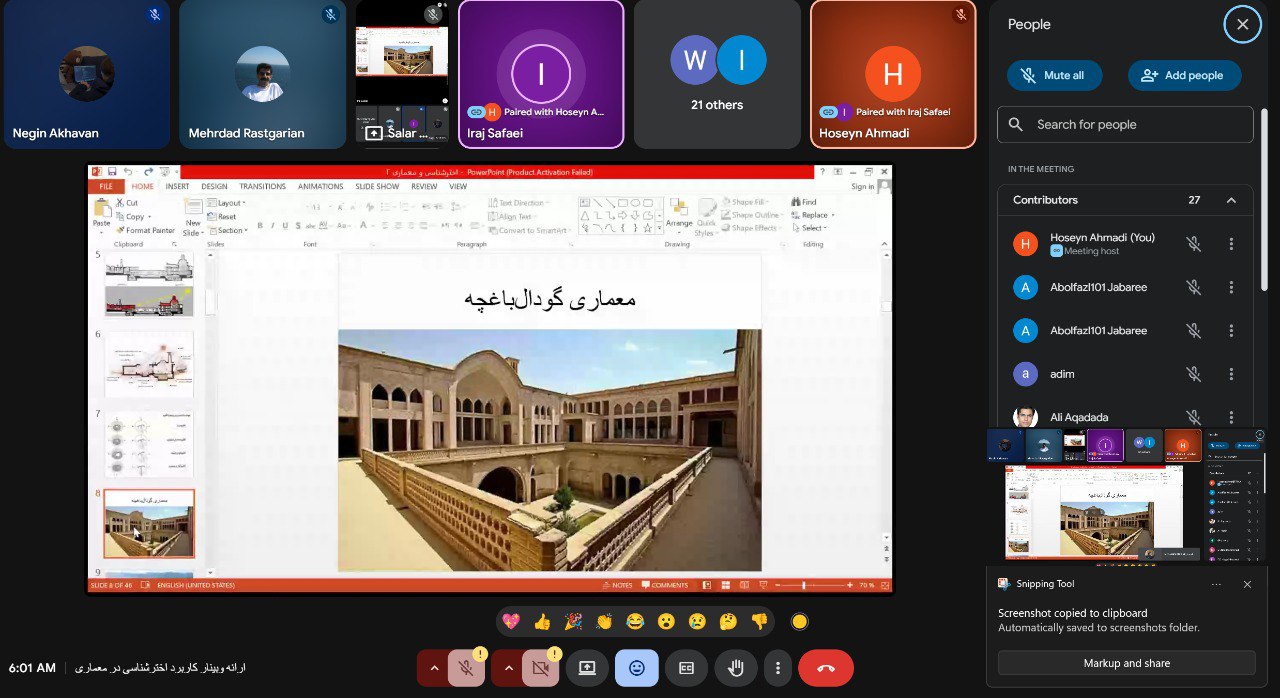
Task: Click the Present now screen-share icon
Action: coord(587,668)
